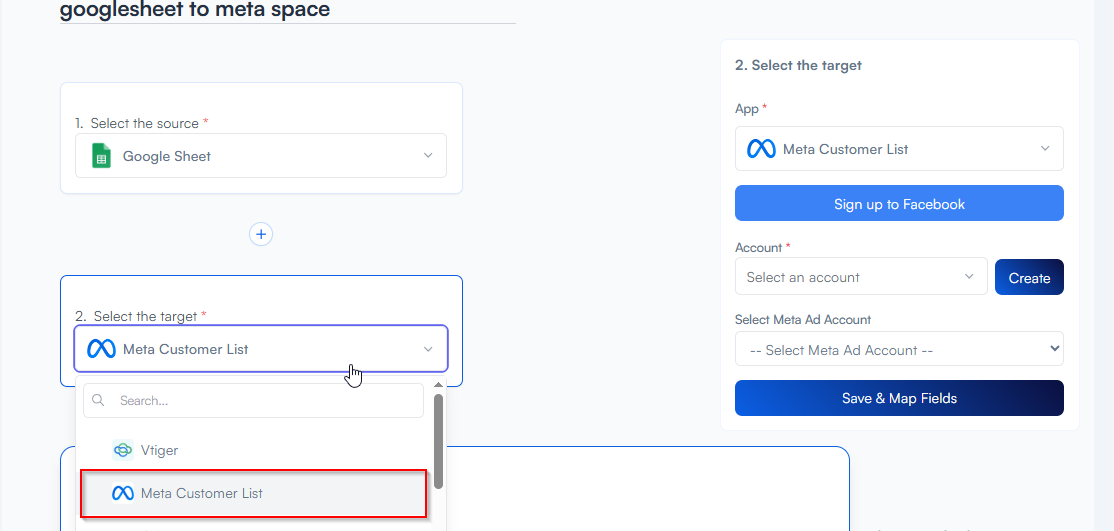Expand the source dropdown using its chevron
The width and height of the screenshot is (1114, 531).
(x=428, y=156)
